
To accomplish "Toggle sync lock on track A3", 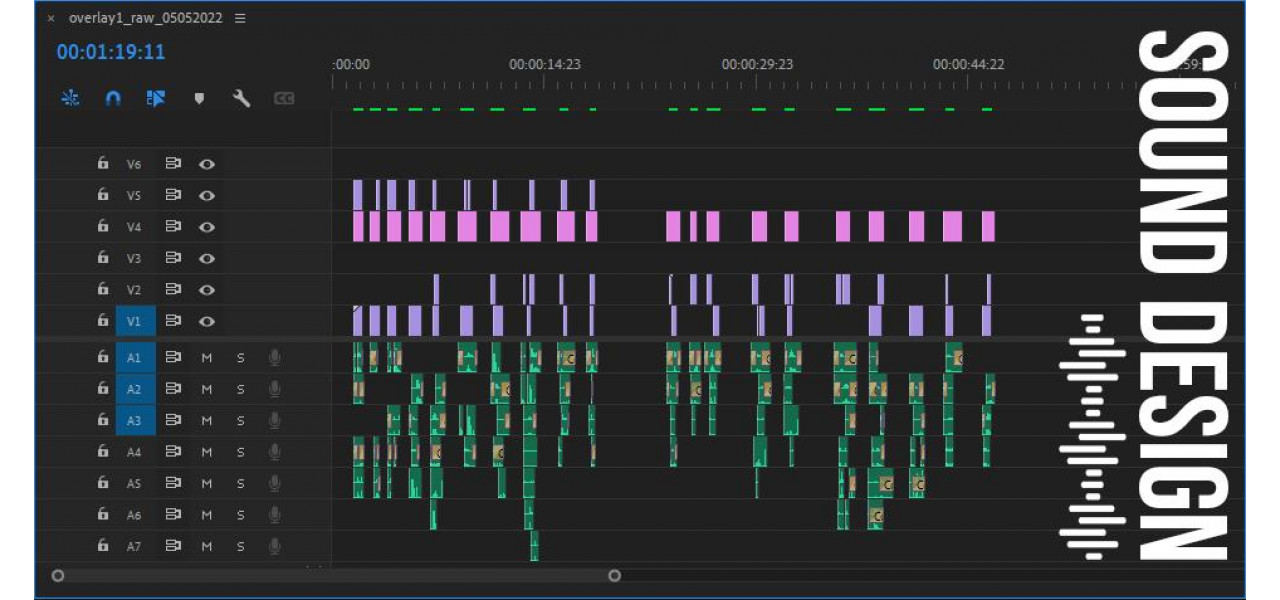I will [x=173, y=420].
